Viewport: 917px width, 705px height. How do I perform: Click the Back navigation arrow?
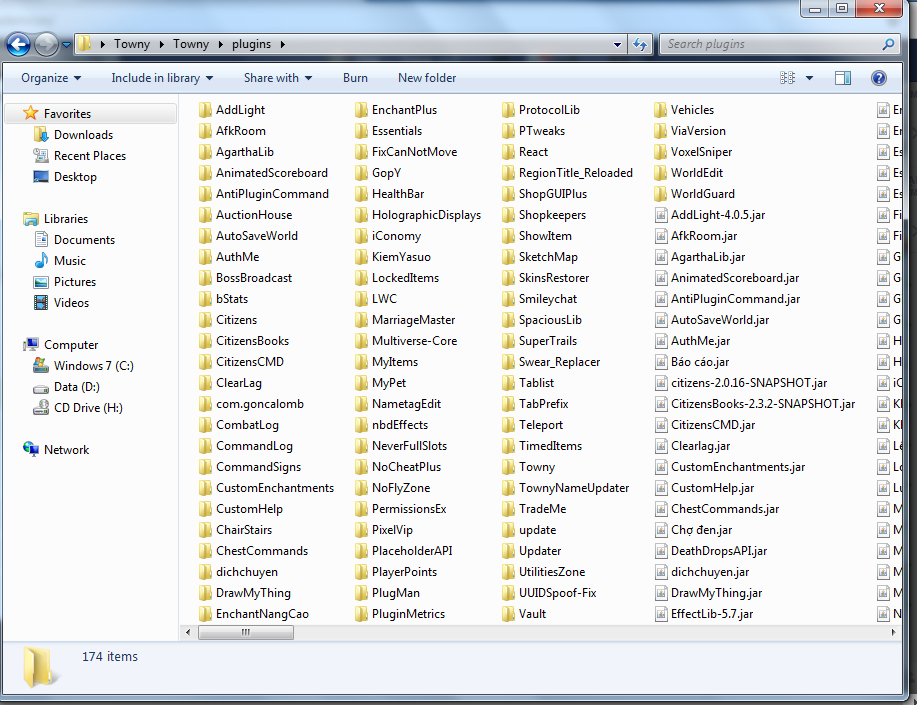(x=19, y=44)
